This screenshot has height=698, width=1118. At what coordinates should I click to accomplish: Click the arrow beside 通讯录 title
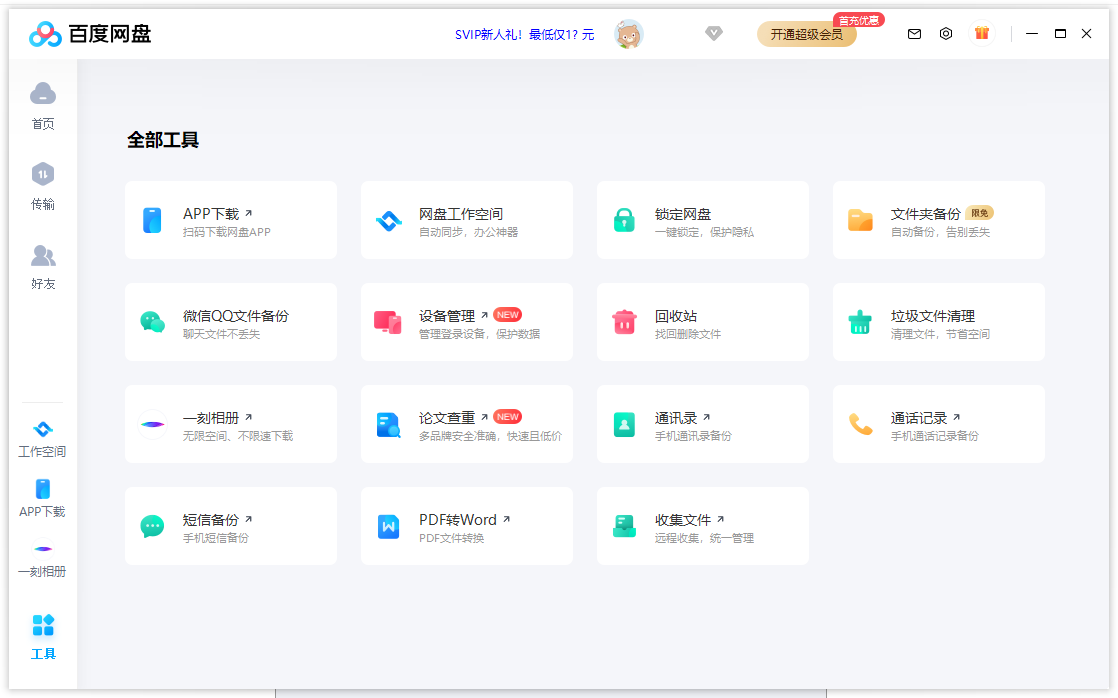707,417
